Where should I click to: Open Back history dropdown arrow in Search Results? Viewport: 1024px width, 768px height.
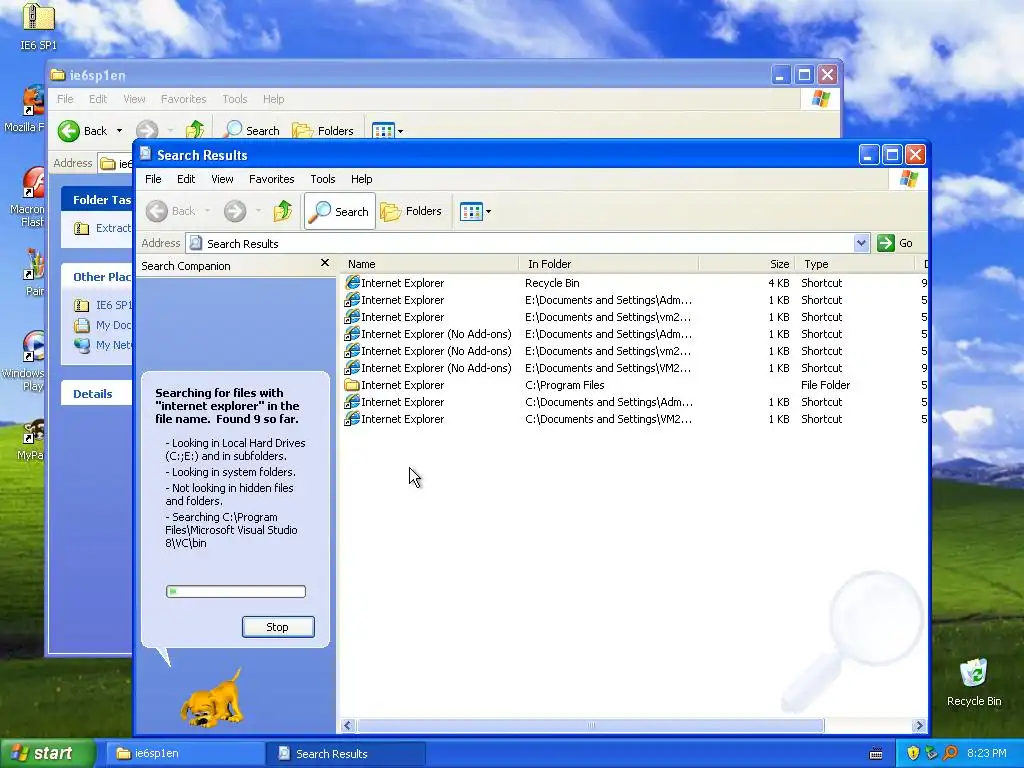tap(207, 211)
